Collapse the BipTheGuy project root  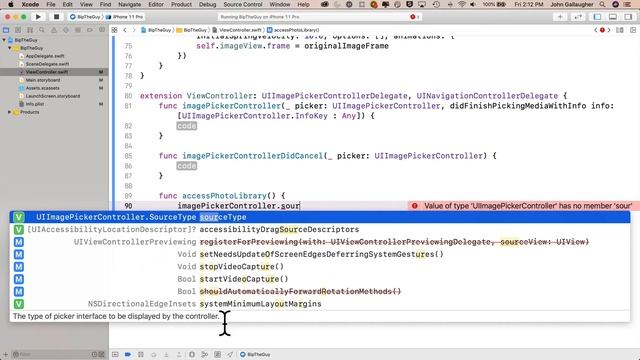[x=4, y=40]
